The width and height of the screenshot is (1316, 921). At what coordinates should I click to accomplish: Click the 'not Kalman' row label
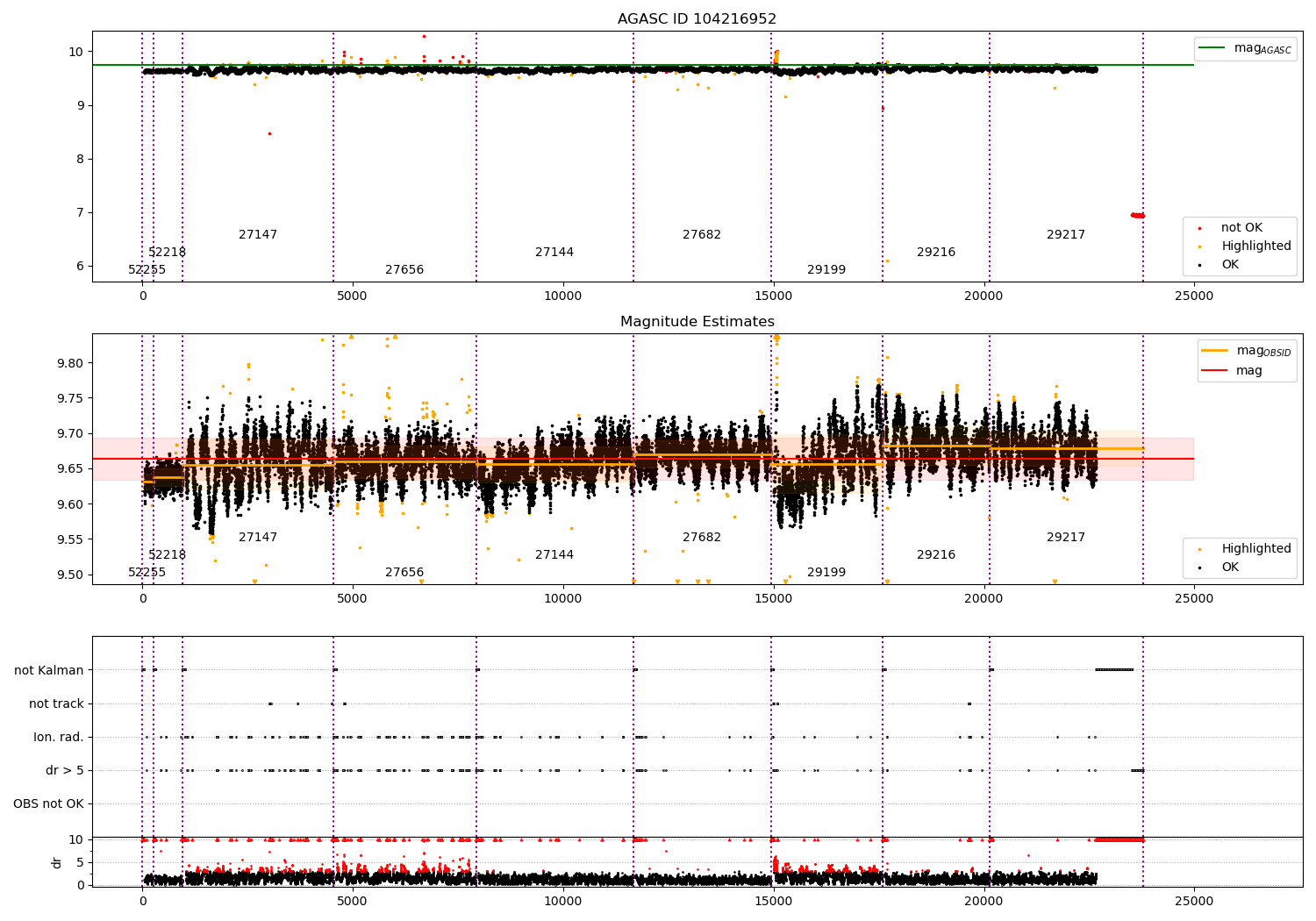(x=49, y=670)
